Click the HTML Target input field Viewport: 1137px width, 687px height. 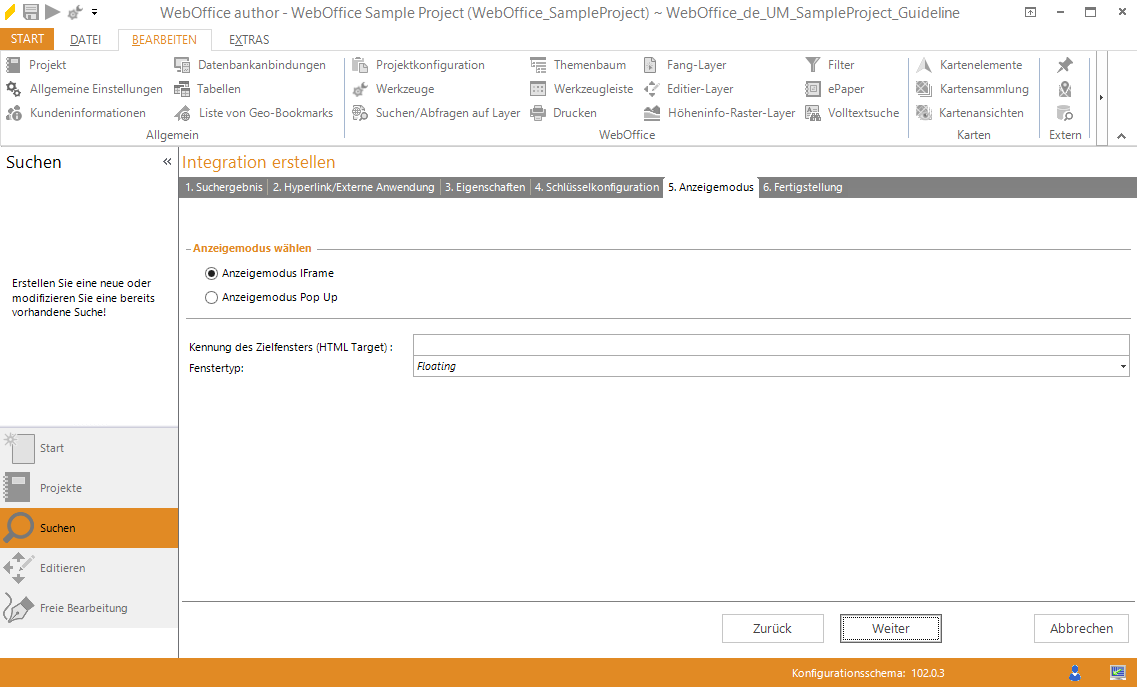(x=770, y=345)
